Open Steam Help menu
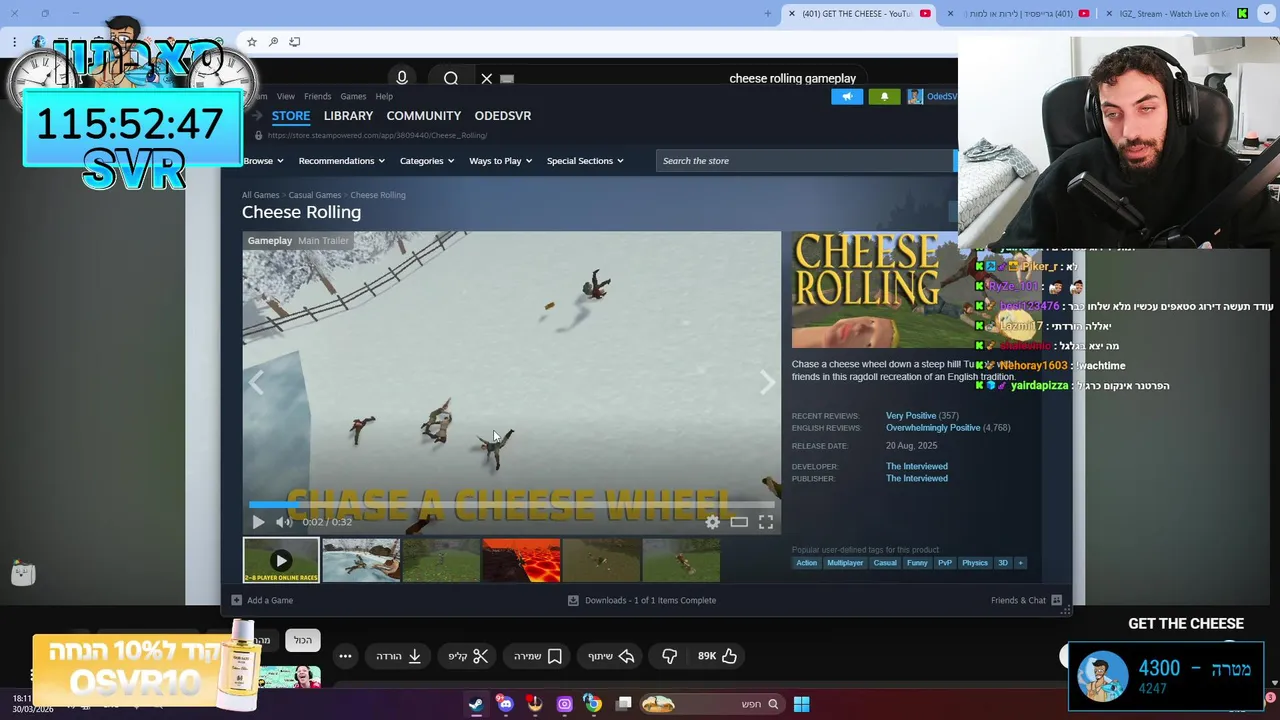Screen dimensions: 1280x720 [384, 97]
